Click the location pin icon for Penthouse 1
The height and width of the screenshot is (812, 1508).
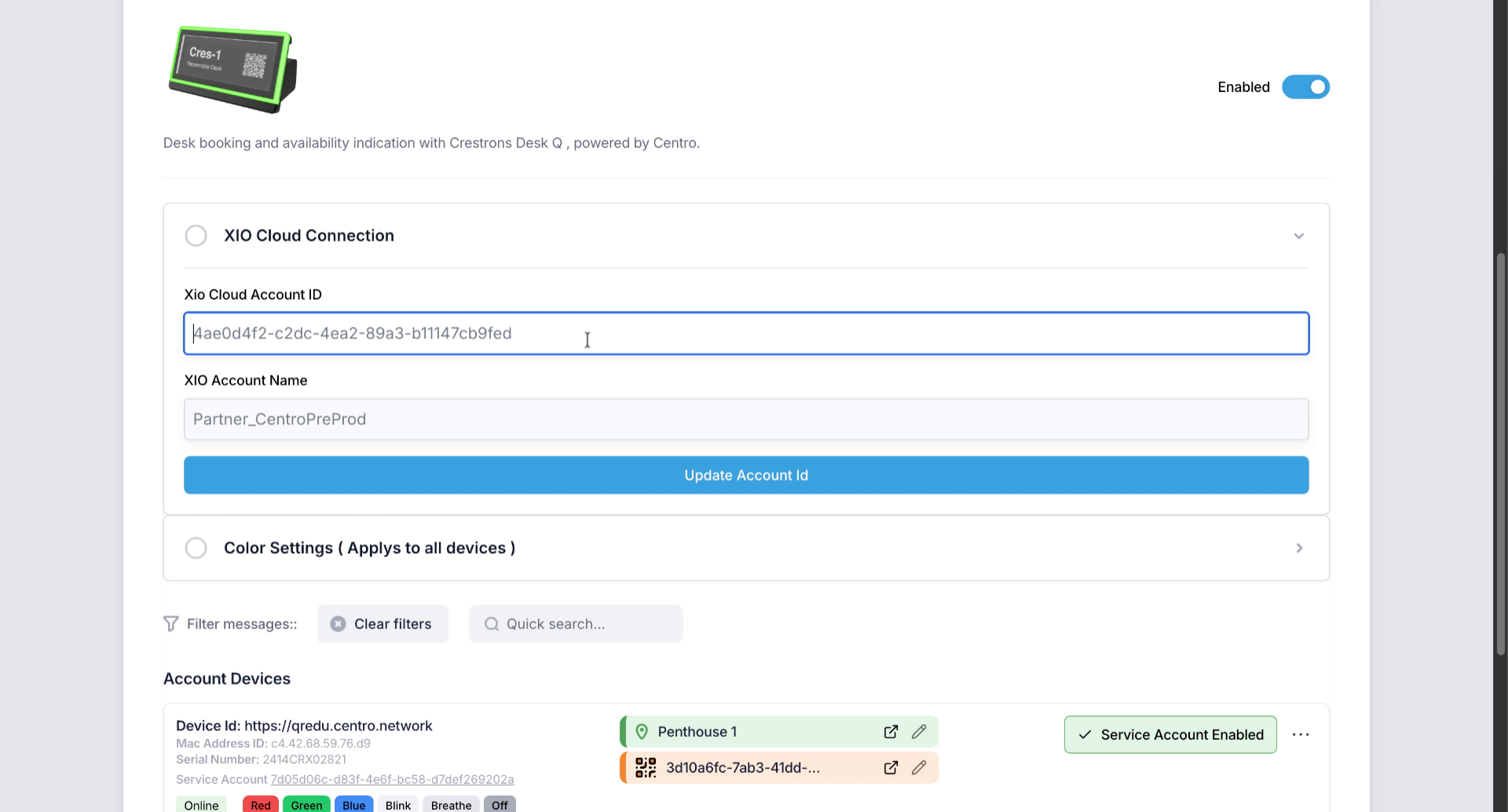point(642,732)
